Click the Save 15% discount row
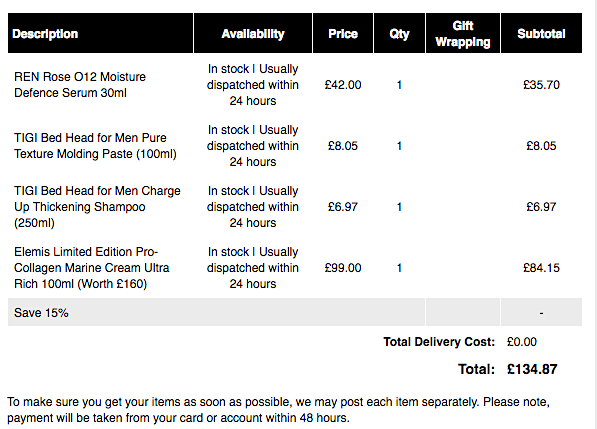The image size is (597, 429). click(295, 313)
